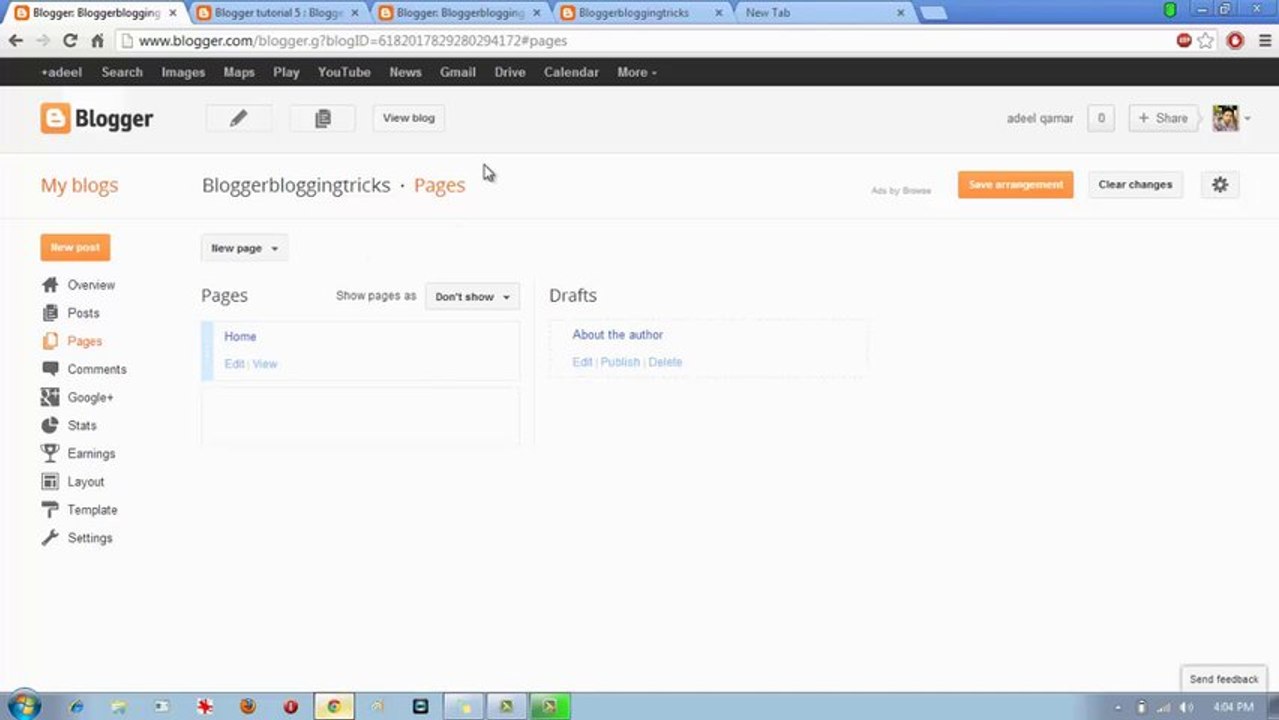Click the Overview home icon in sidebar
1279x720 pixels.
pyautogui.click(x=50, y=285)
